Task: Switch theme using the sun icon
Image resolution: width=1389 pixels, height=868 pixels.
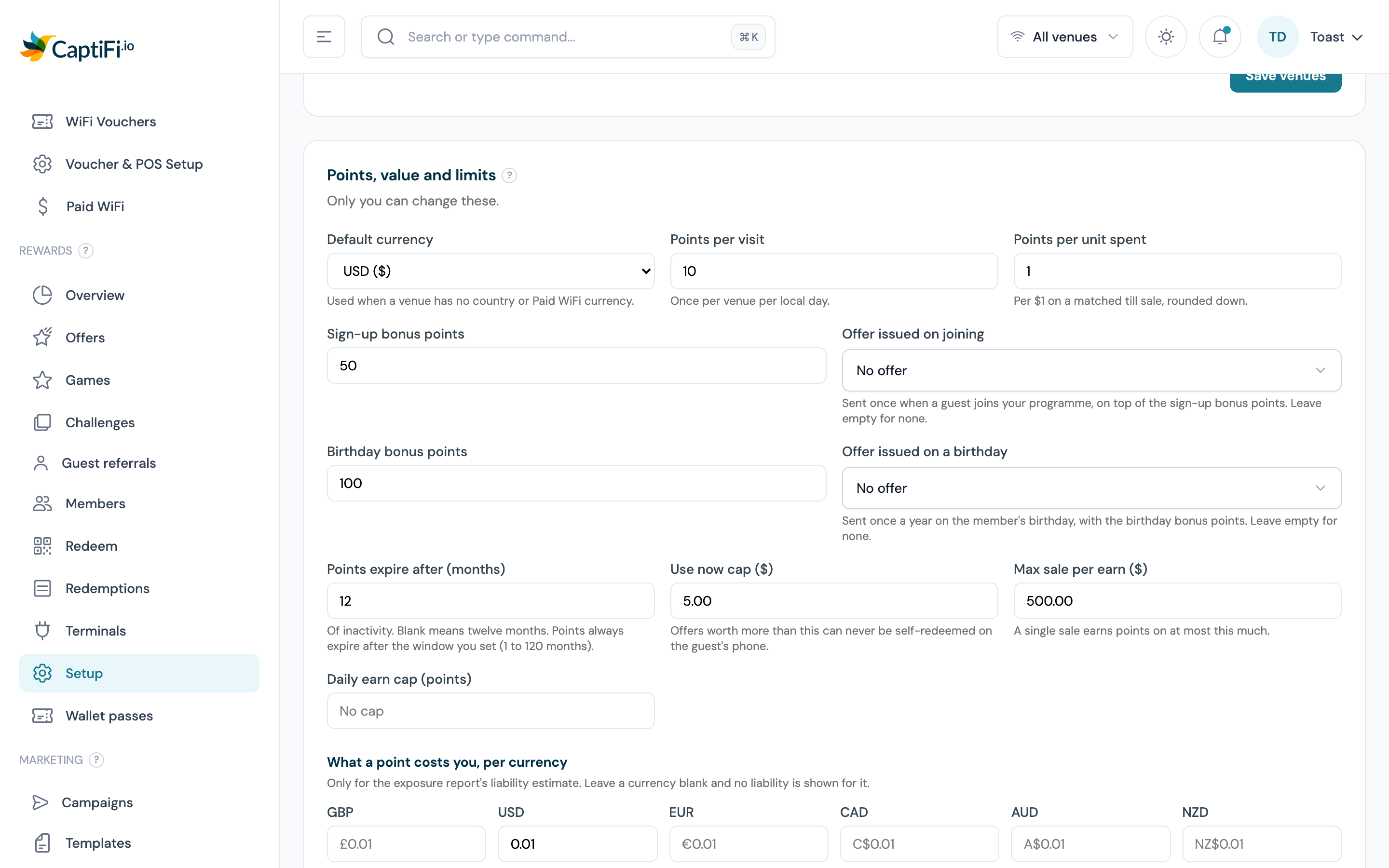Action: coord(1166,37)
